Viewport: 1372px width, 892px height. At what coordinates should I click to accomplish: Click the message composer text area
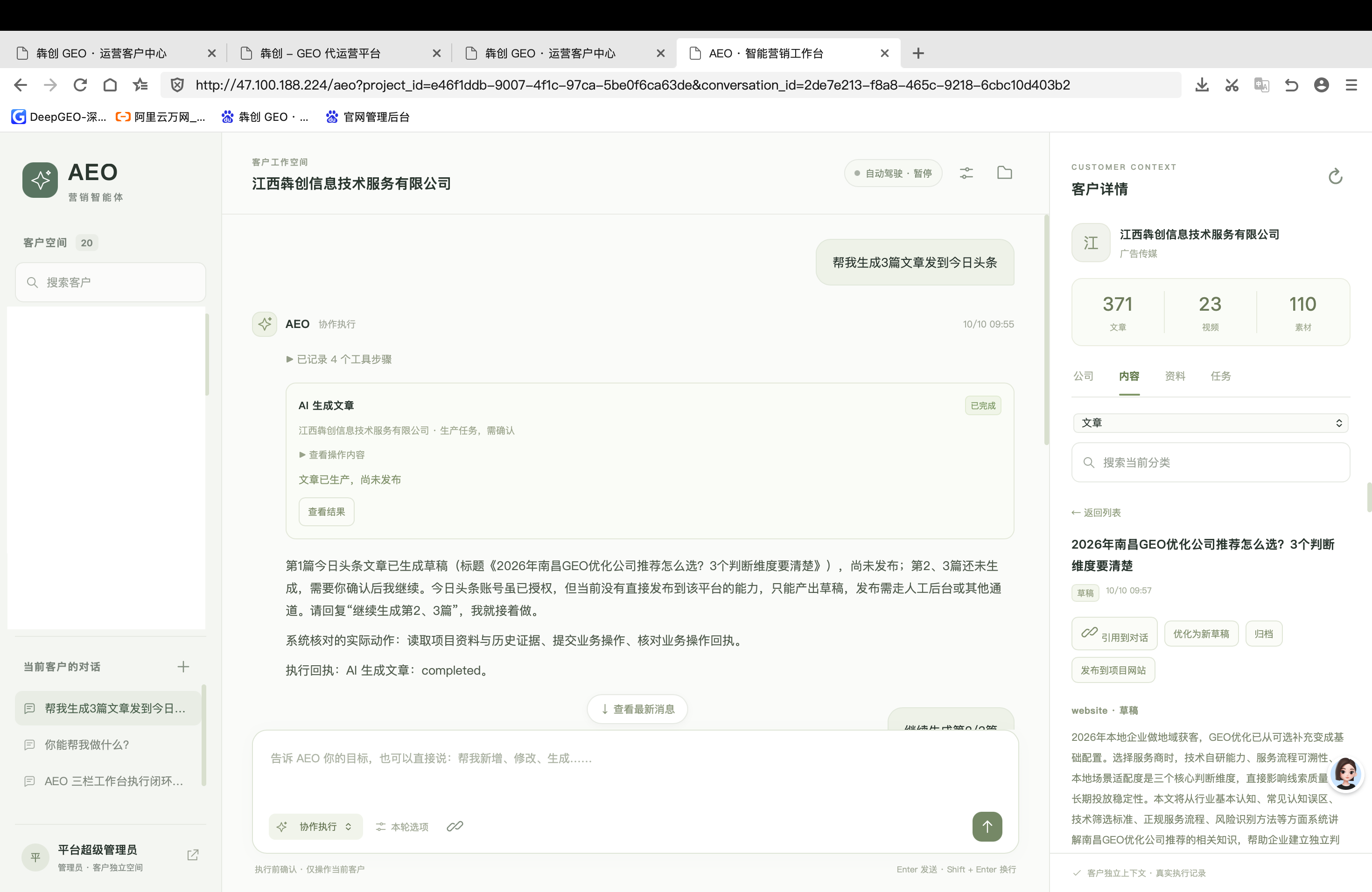click(x=635, y=771)
